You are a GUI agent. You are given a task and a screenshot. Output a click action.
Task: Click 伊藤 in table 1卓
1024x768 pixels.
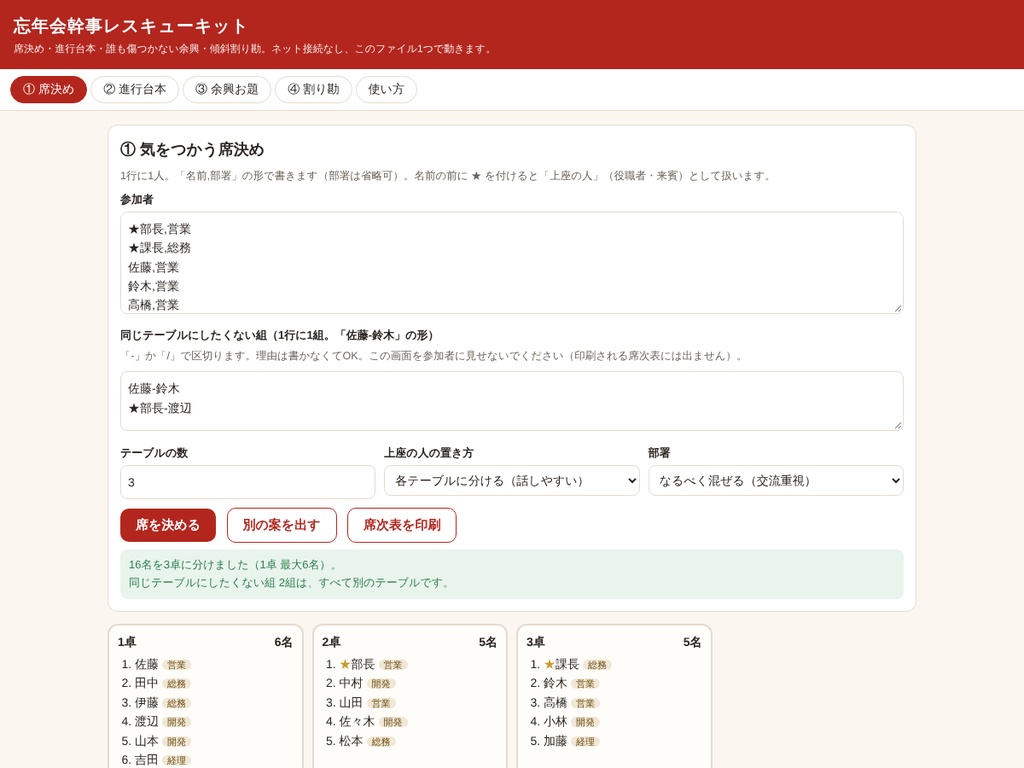tap(146, 703)
